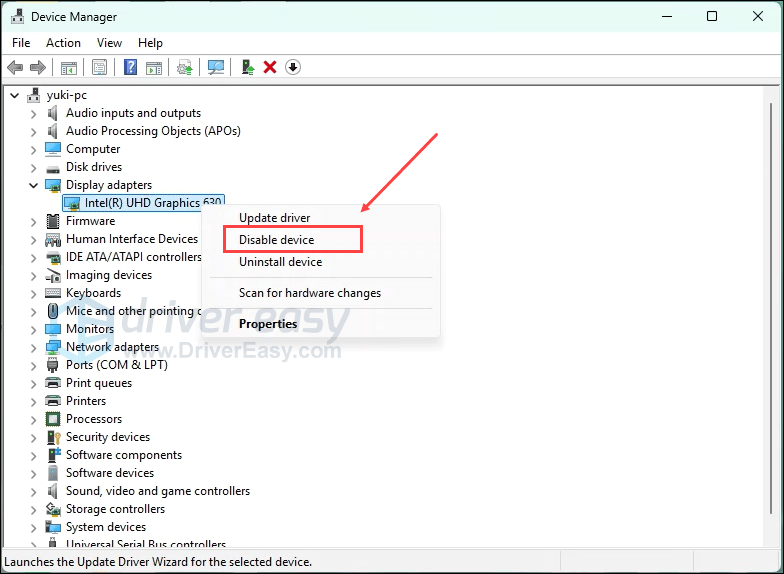The width and height of the screenshot is (784, 574).
Task: Collapse the yuki-pc root node
Action: click(x=14, y=95)
